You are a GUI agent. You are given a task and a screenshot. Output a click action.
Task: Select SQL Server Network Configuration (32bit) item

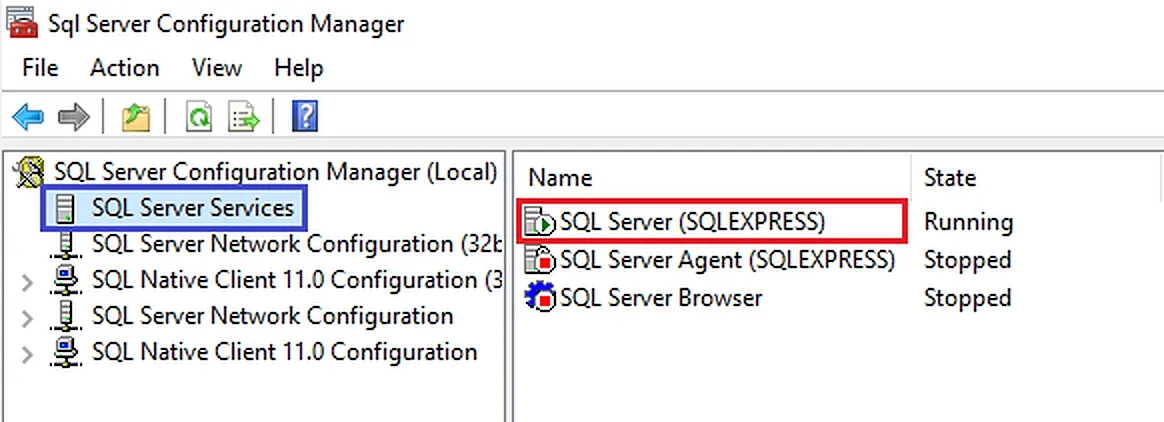[x=298, y=244]
